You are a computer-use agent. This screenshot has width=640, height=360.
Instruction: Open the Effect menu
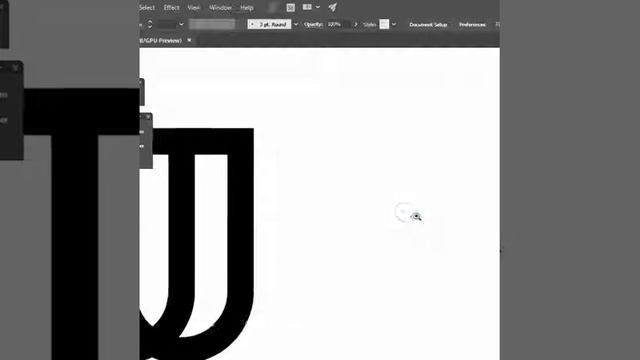pyautogui.click(x=171, y=7)
